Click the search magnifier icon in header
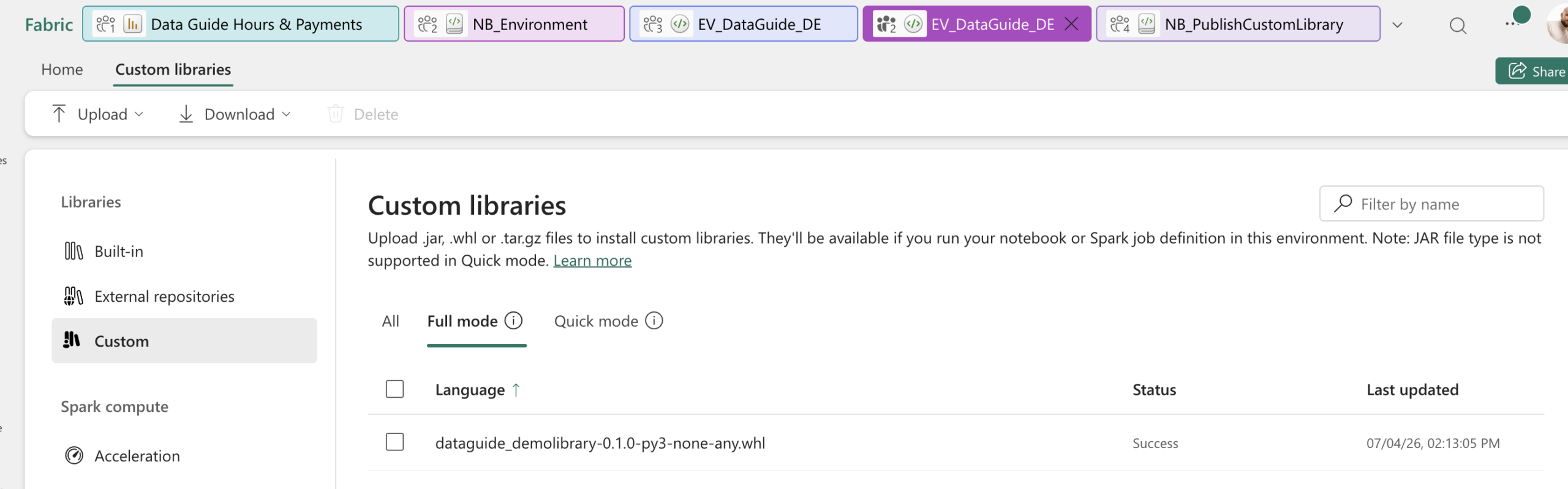The width and height of the screenshot is (1568, 489). coord(1458,25)
